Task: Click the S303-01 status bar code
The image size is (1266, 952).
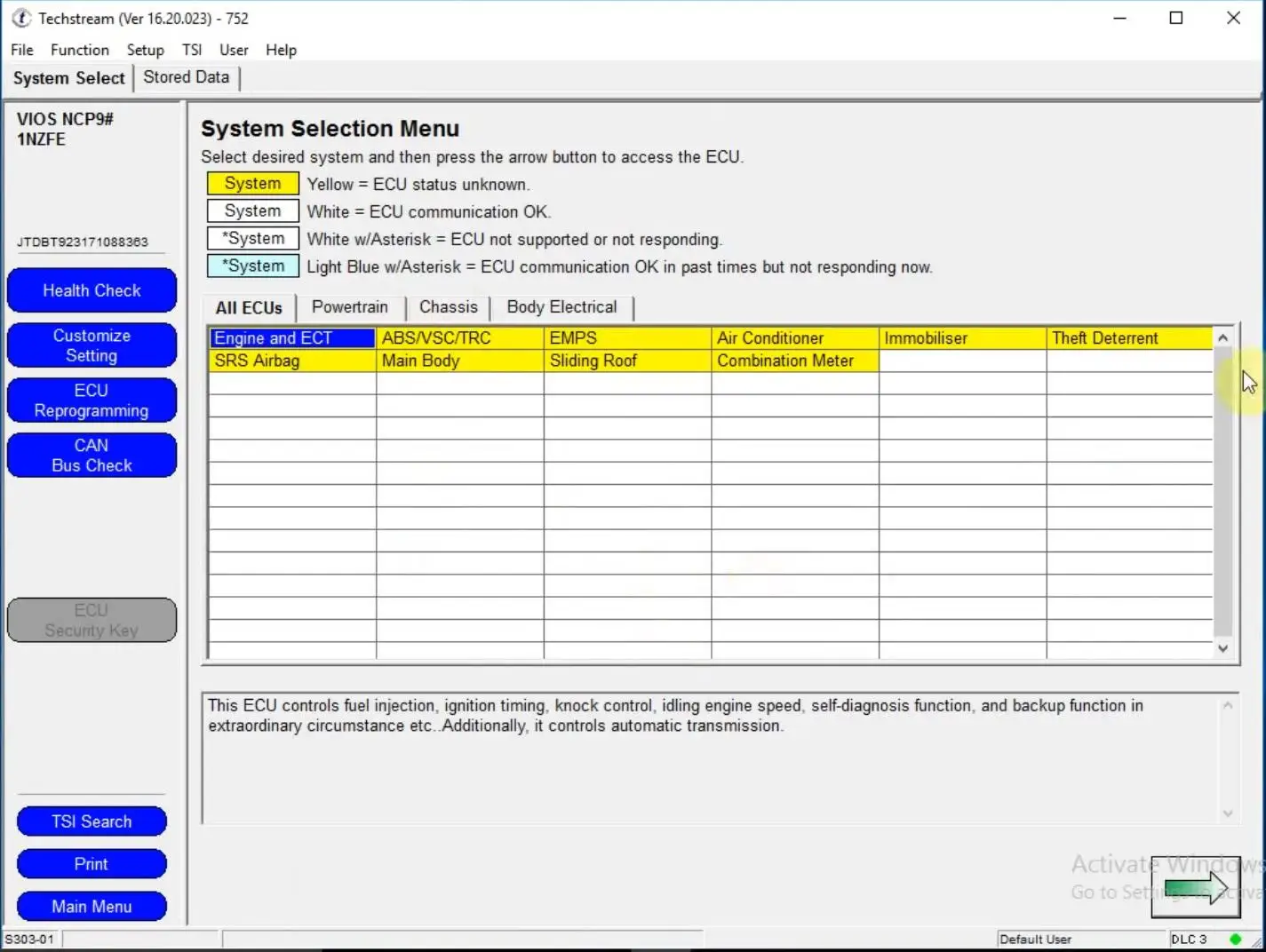Action: pyautogui.click(x=29, y=939)
